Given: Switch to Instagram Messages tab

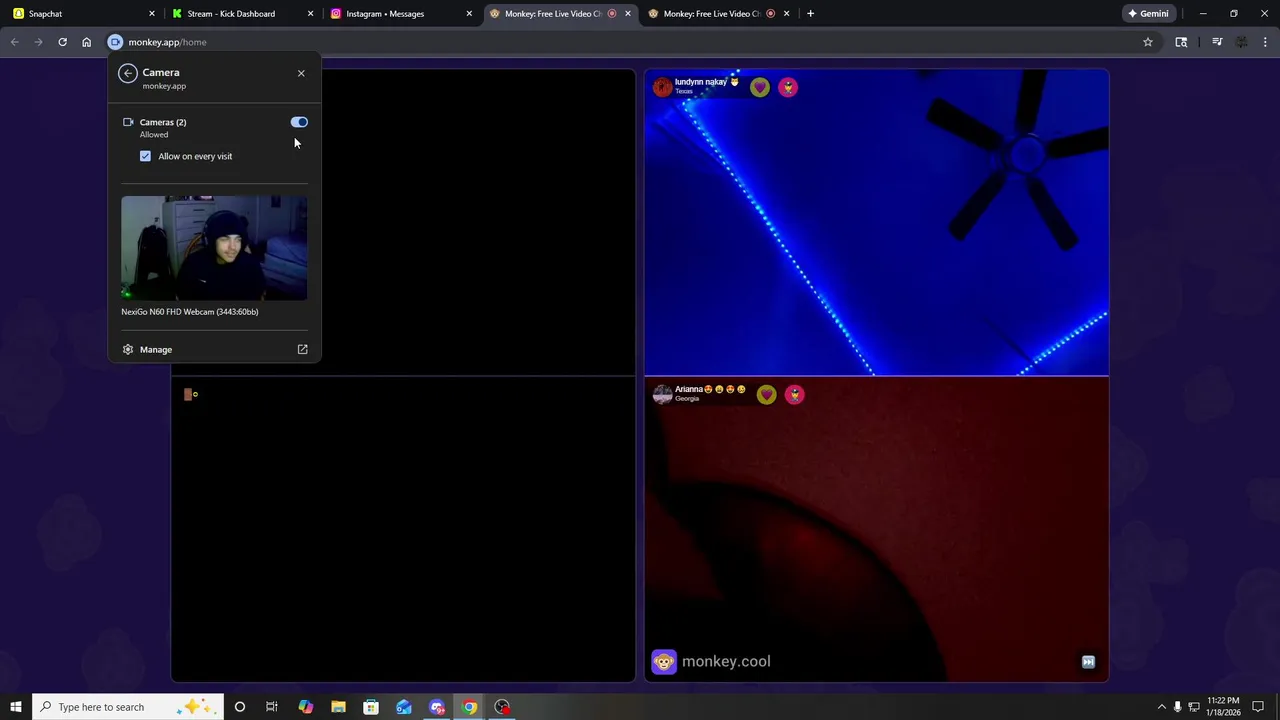Looking at the screenshot, I should point(400,14).
